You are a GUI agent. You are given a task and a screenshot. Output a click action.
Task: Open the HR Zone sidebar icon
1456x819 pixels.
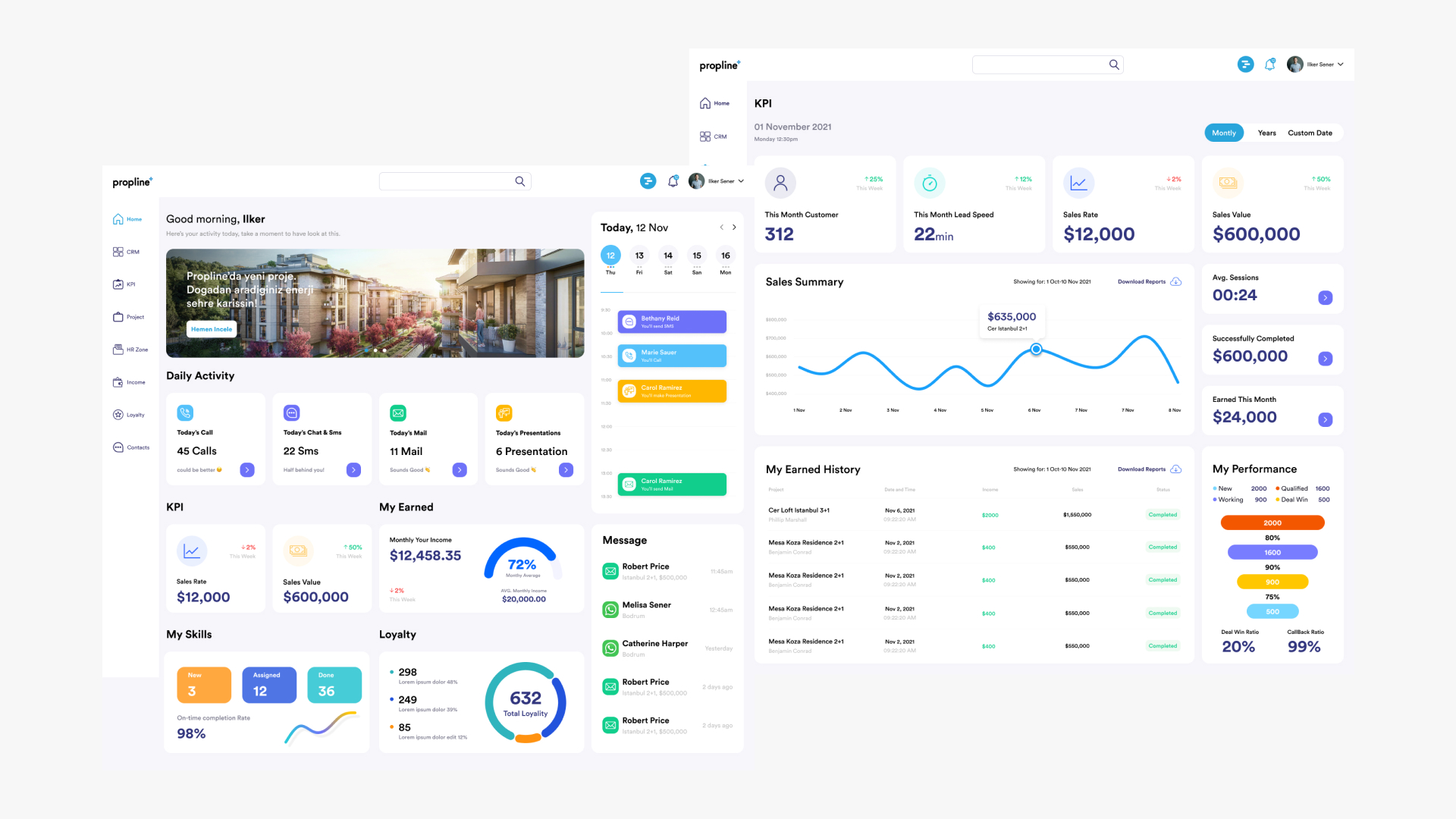(x=118, y=350)
